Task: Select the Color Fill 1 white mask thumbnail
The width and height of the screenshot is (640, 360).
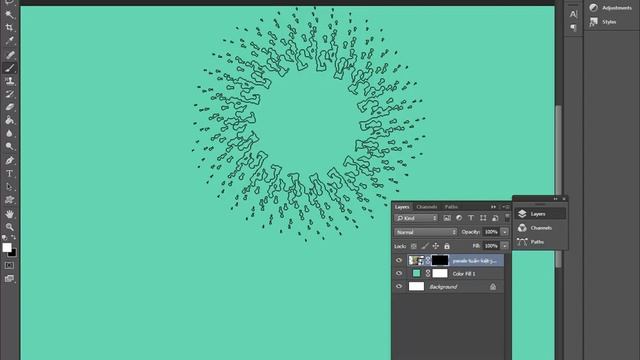Action: click(440, 273)
